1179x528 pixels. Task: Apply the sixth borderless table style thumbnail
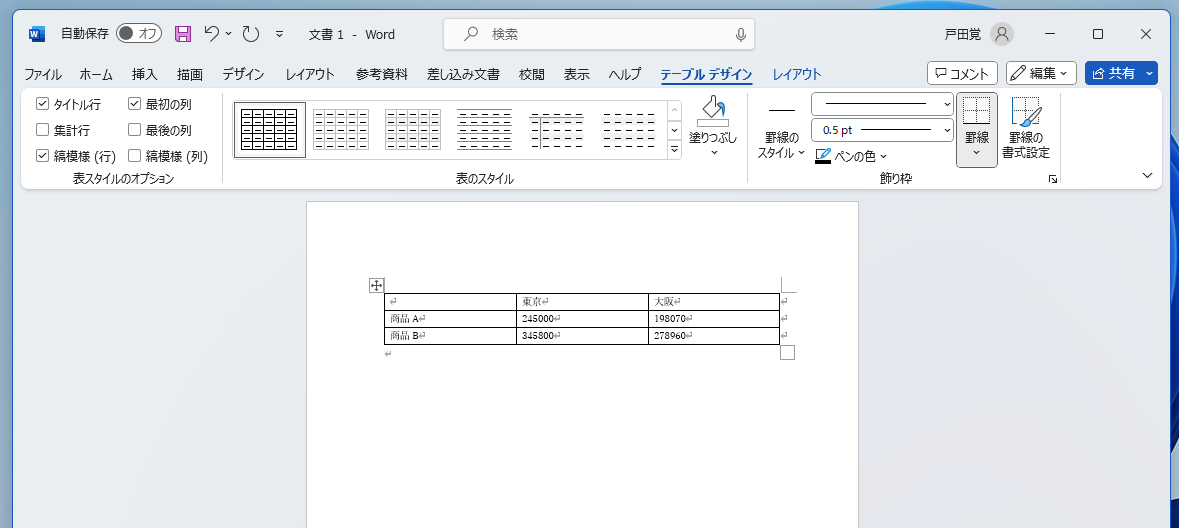[629, 130]
